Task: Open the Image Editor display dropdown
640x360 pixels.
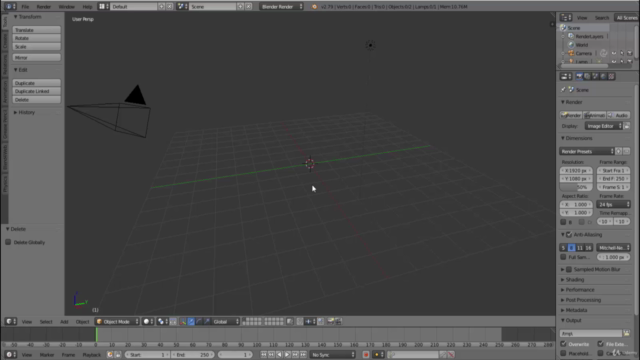Action: click(603, 126)
